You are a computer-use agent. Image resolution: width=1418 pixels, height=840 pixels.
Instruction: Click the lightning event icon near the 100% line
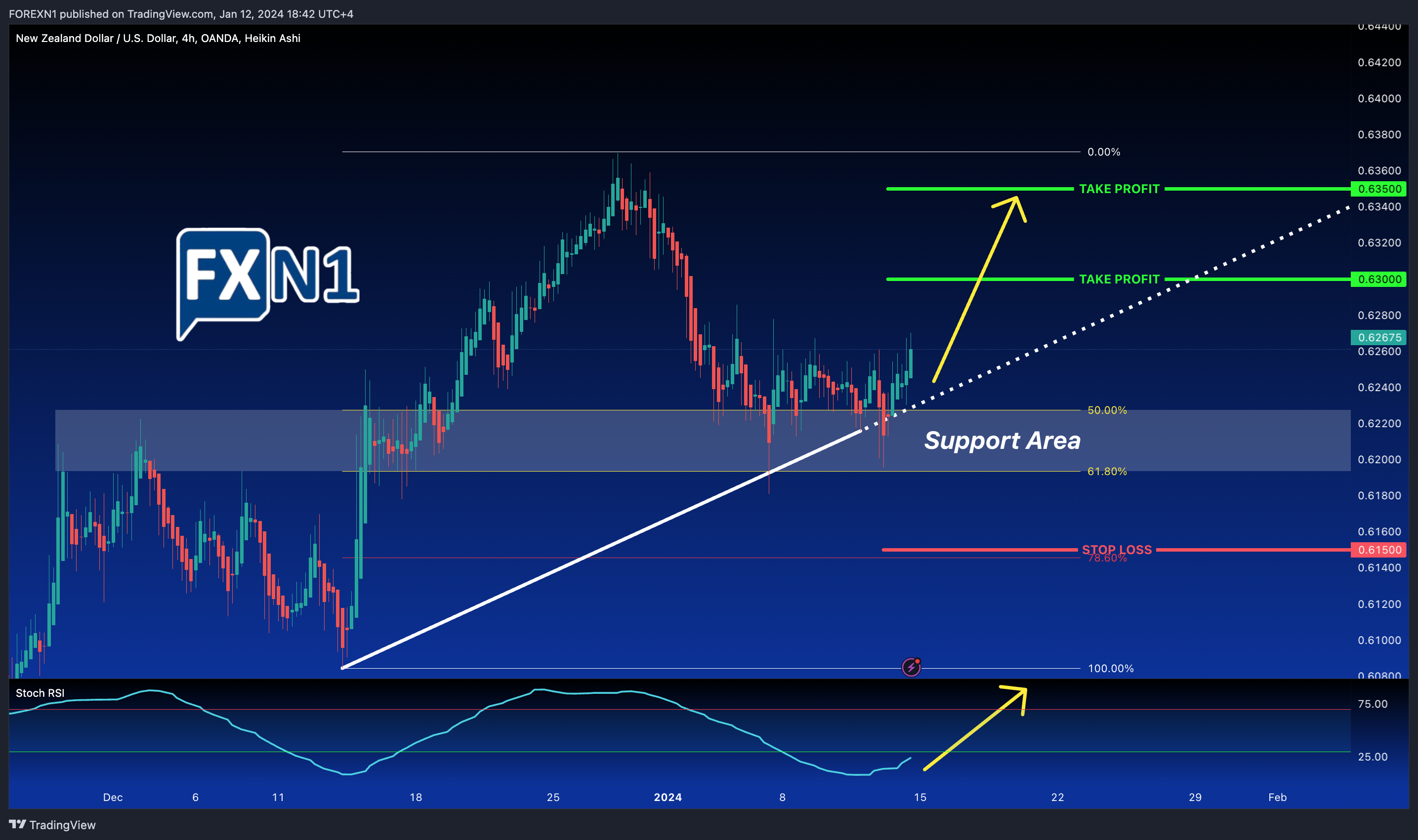coord(911,667)
